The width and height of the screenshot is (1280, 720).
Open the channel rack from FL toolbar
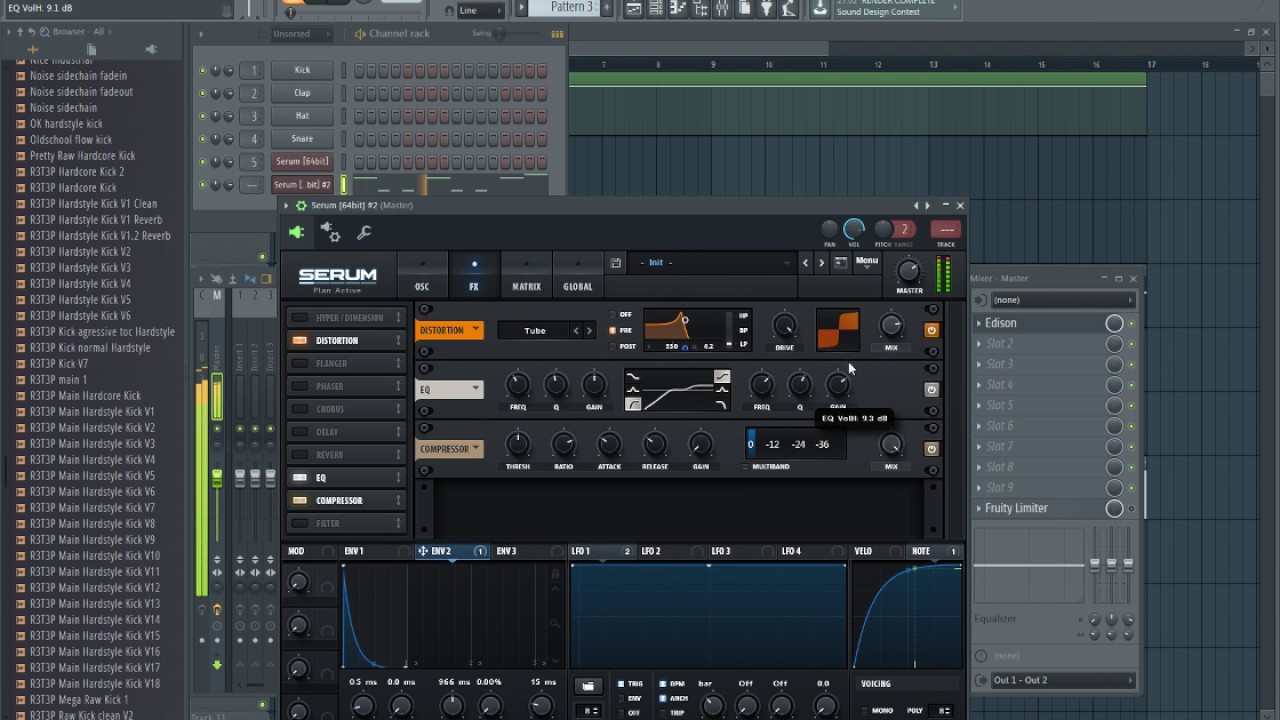point(655,9)
